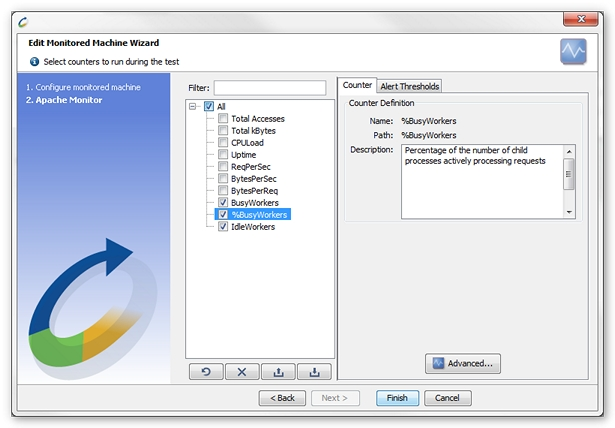Image resolution: width=615 pixels, height=428 pixels.
Task: Click the Path value %BusyWorkers
Action: click(429, 135)
